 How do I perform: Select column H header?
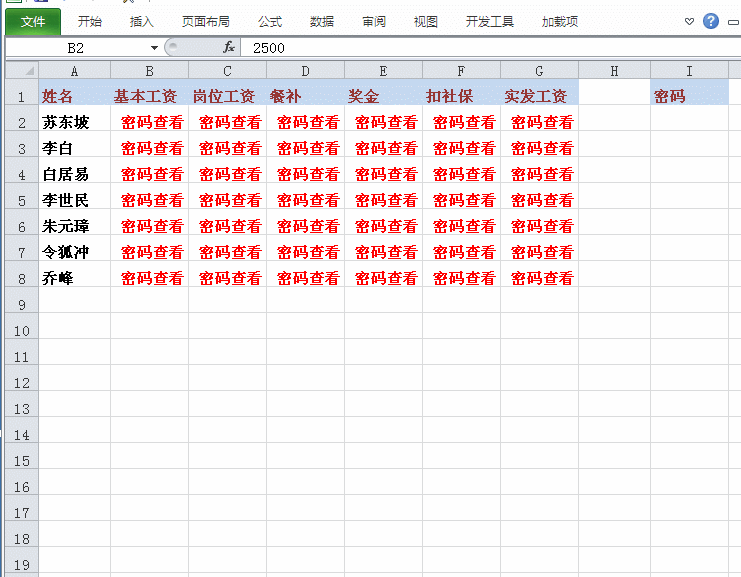(614, 71)
